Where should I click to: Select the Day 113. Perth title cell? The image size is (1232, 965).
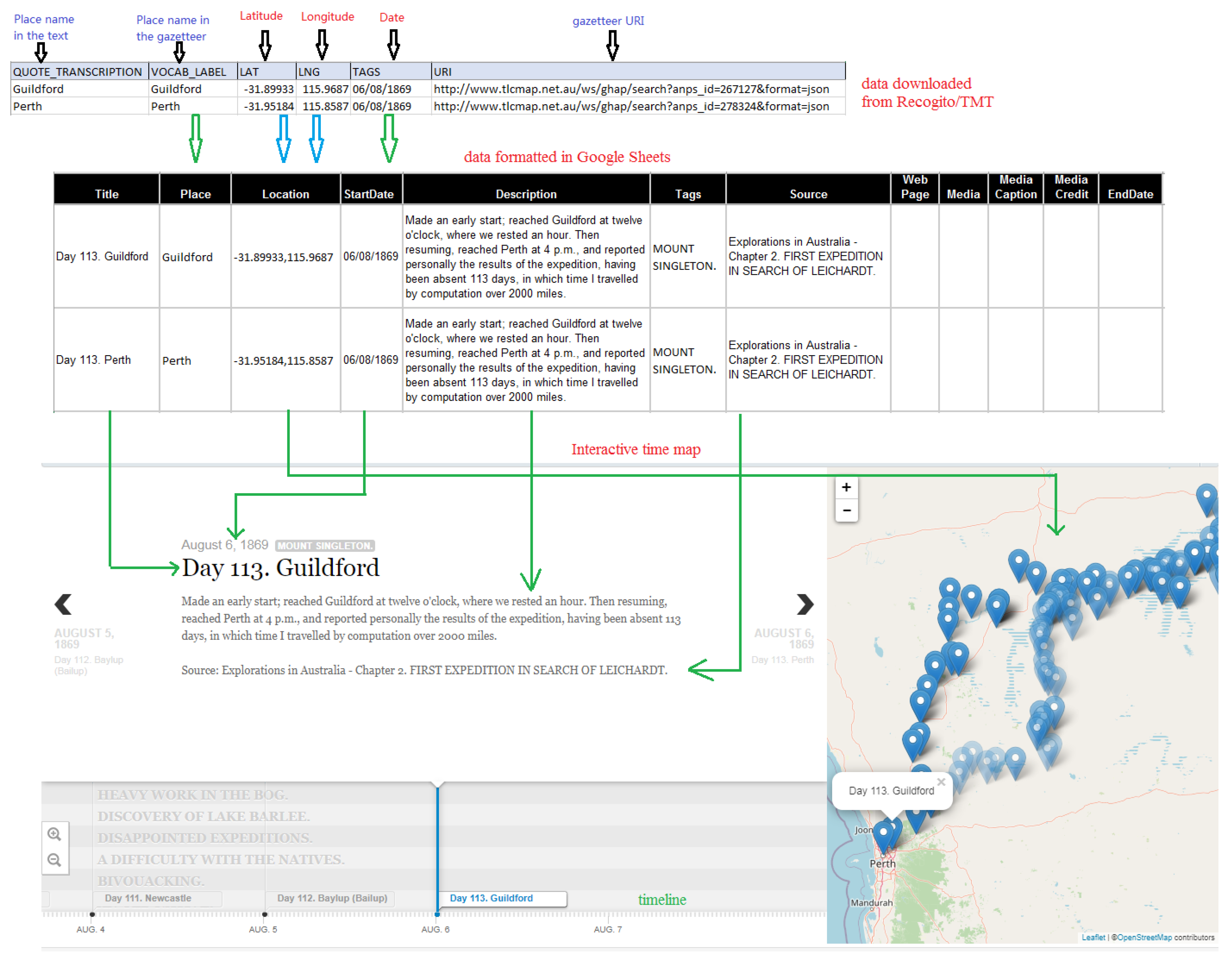tap(94, 360)
